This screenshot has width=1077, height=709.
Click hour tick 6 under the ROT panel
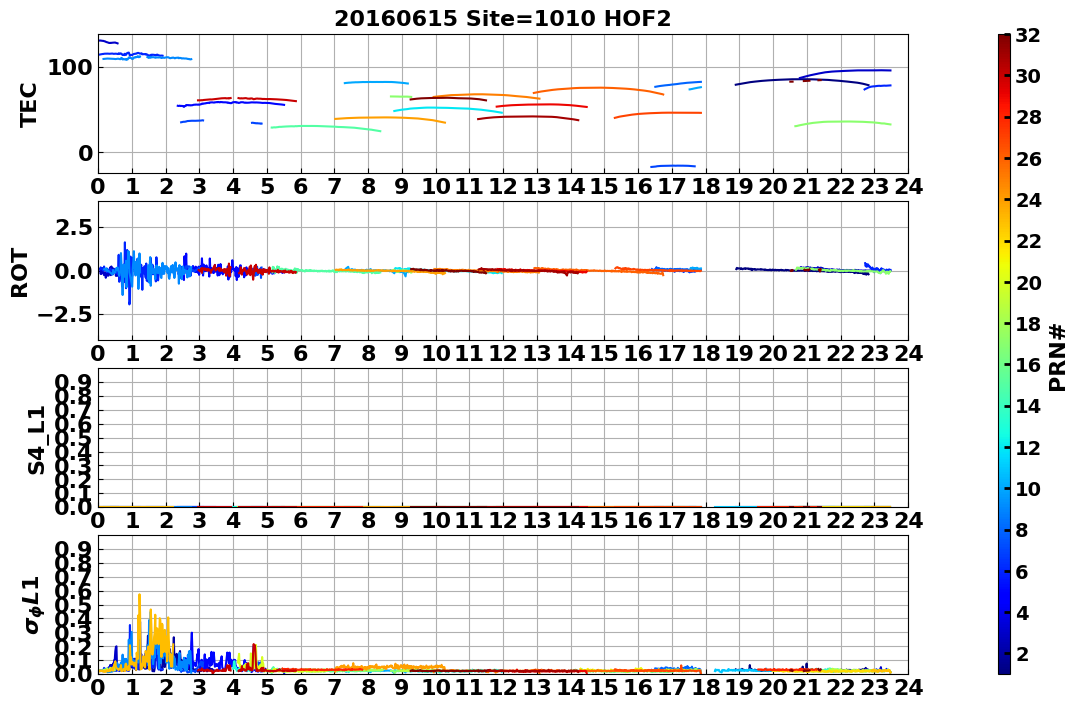click(x=300, y=353)
